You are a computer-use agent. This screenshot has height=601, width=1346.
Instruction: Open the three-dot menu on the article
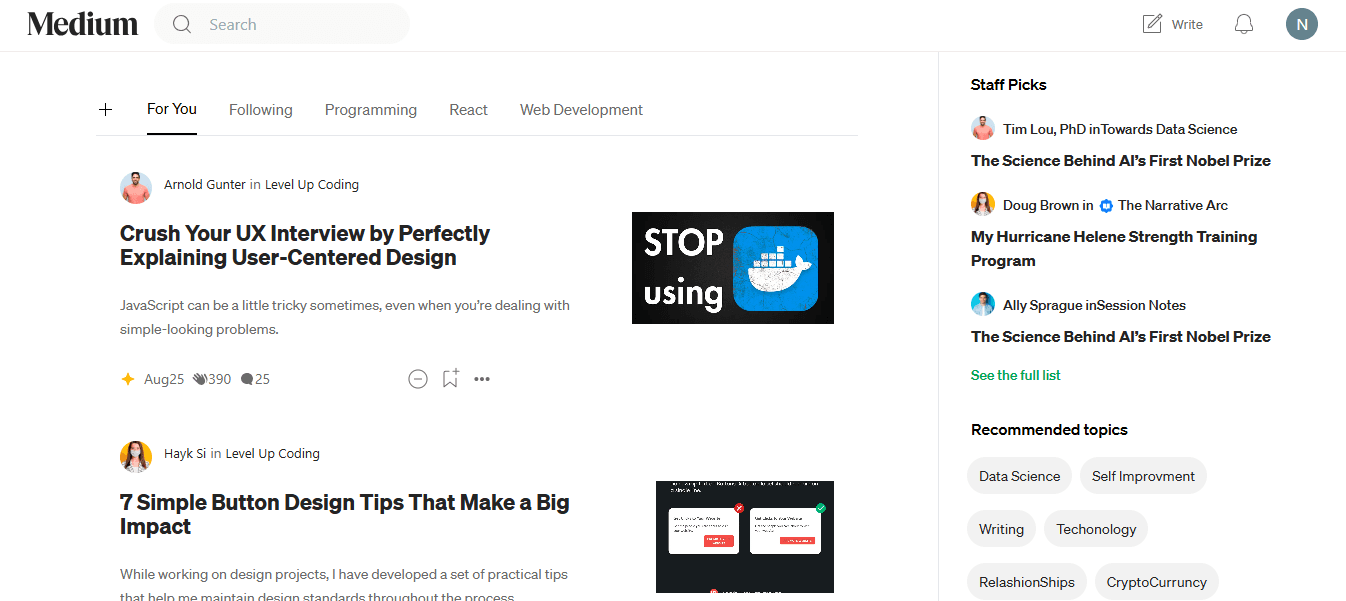tap(482, 378)
